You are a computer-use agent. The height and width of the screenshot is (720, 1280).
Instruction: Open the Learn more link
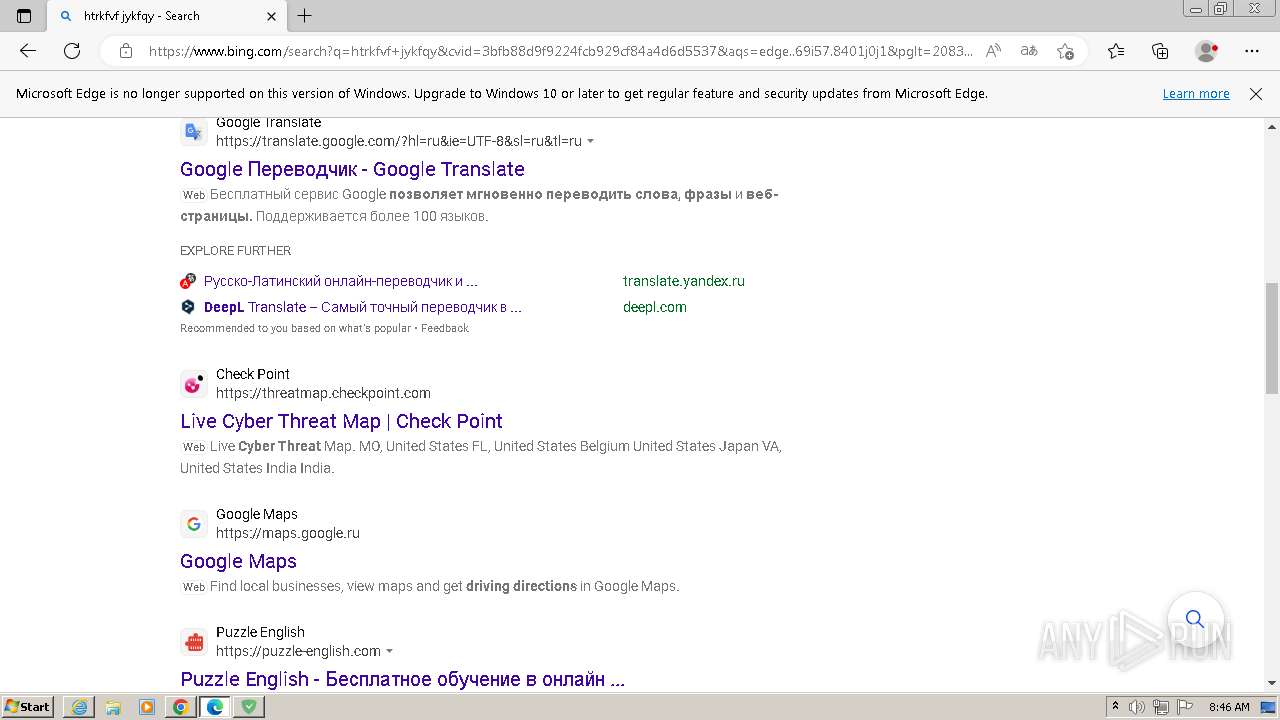1196,94
